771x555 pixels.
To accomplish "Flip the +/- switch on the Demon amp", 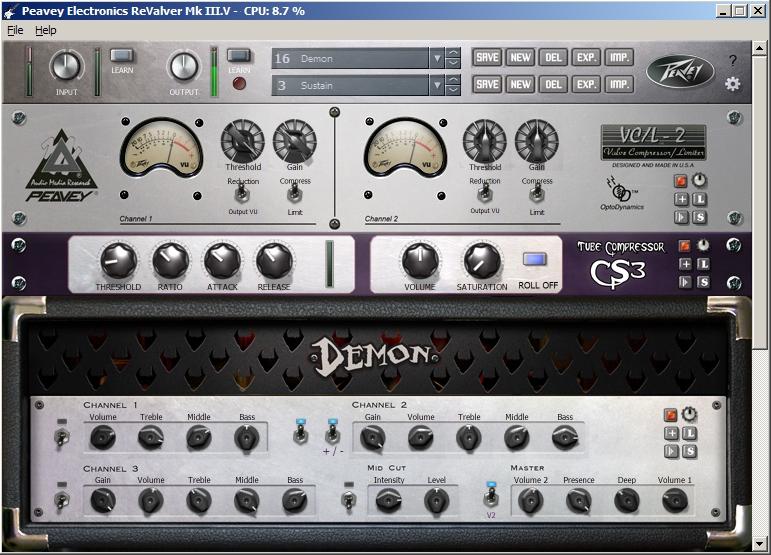I will click(332, 434).
